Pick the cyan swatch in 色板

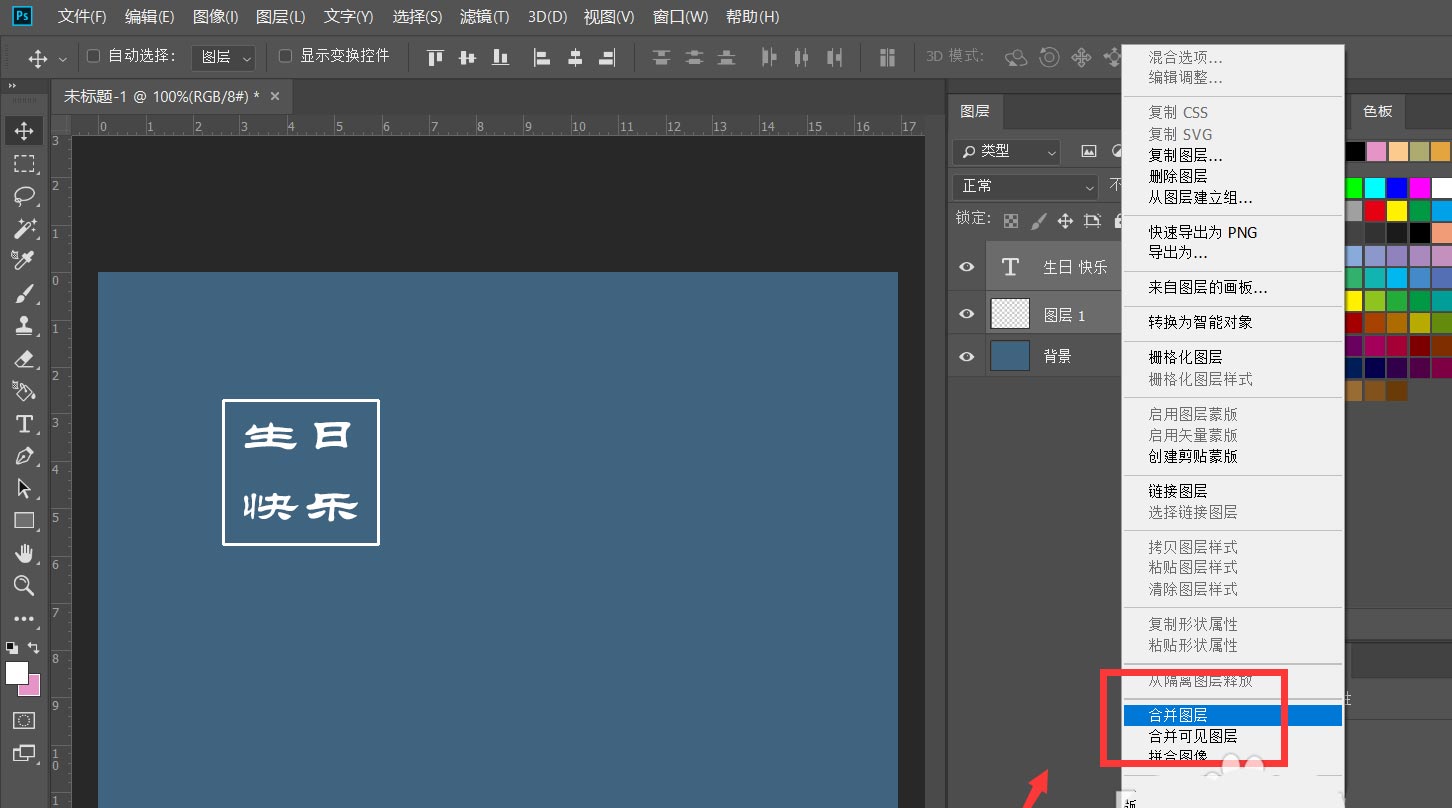click(x=1375, y=188)
